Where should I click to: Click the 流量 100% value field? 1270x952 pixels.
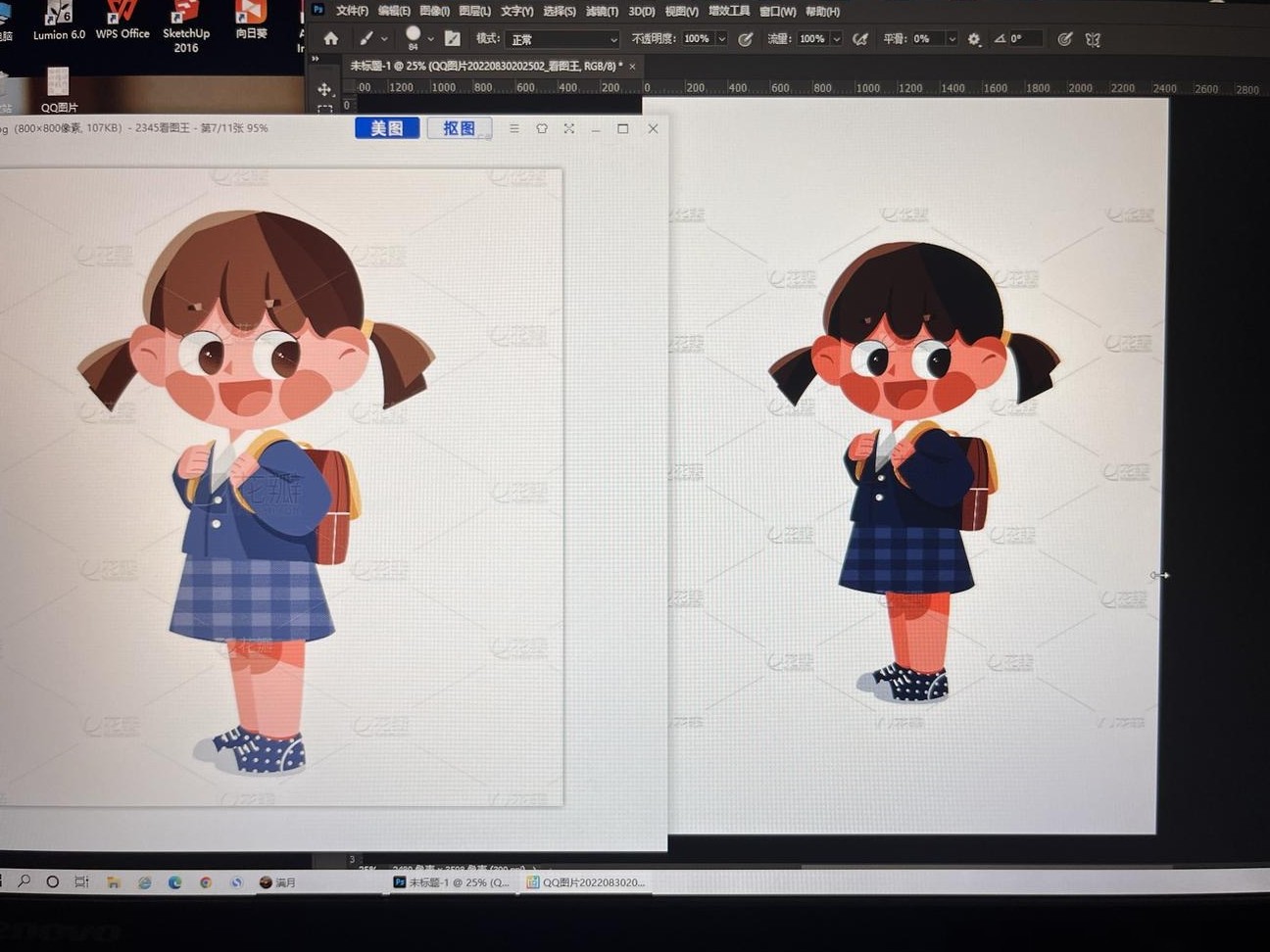coord(811,39)
